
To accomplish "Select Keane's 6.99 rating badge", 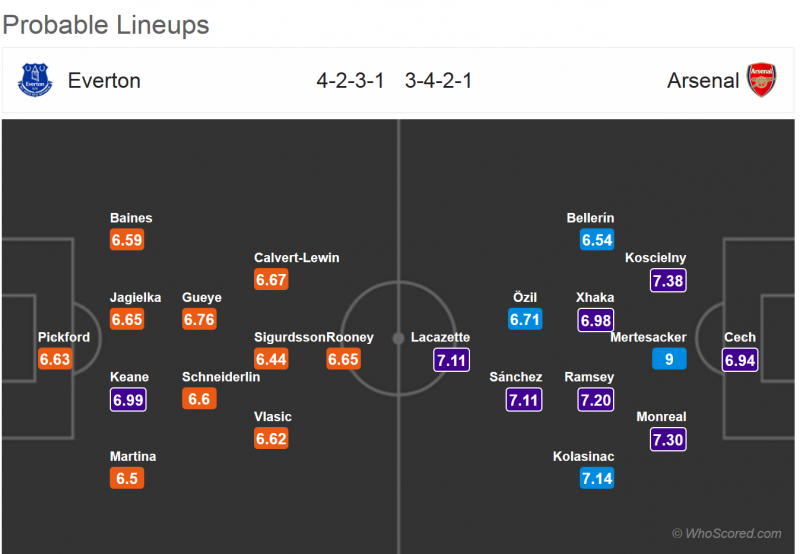I will point(127,399).
